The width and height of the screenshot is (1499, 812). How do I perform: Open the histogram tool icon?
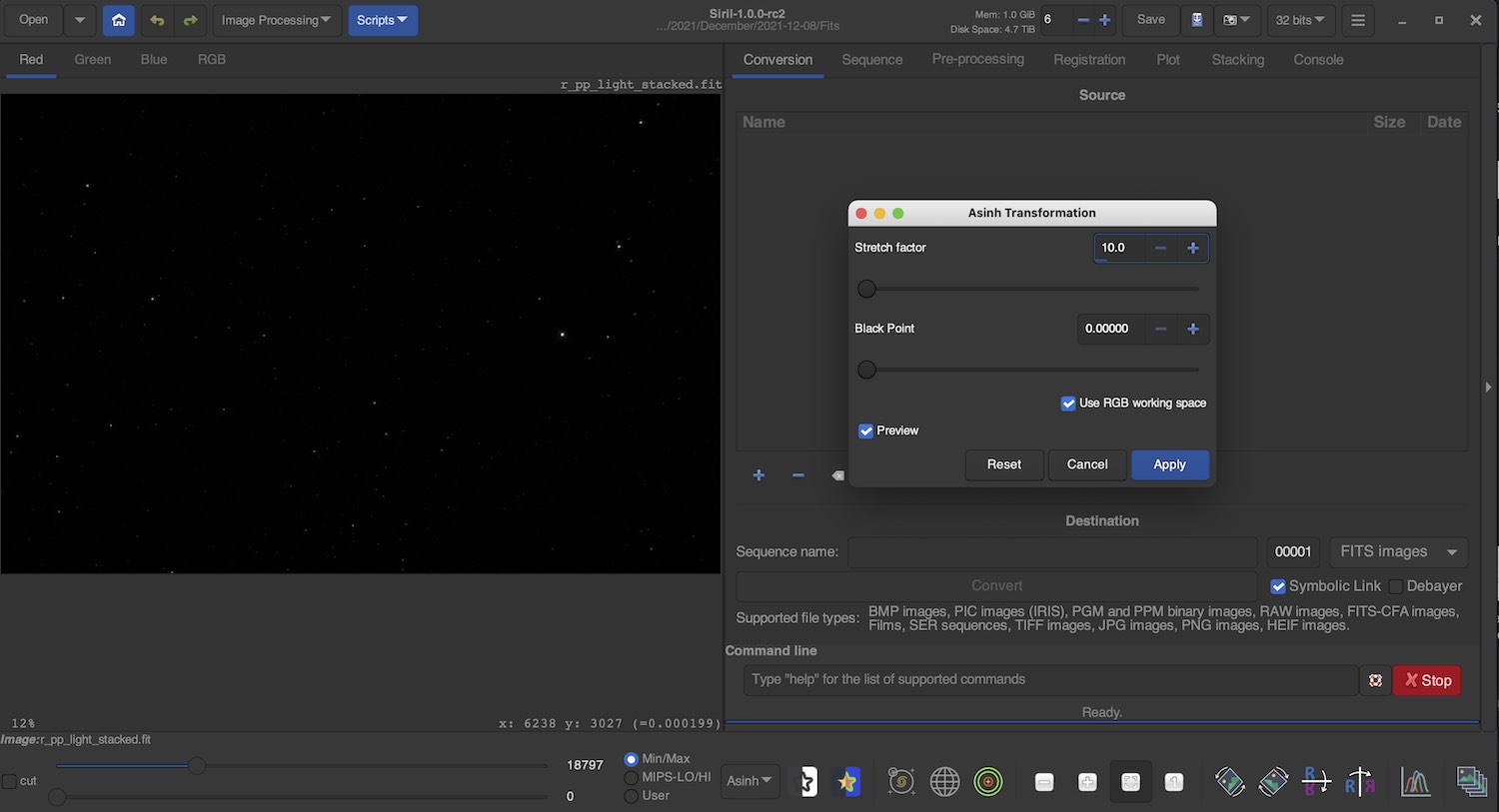click(x=1415, y=782)
